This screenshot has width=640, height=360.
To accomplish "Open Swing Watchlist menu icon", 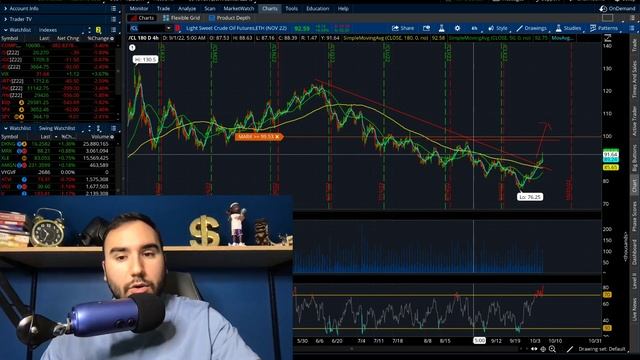I will 113,128.
